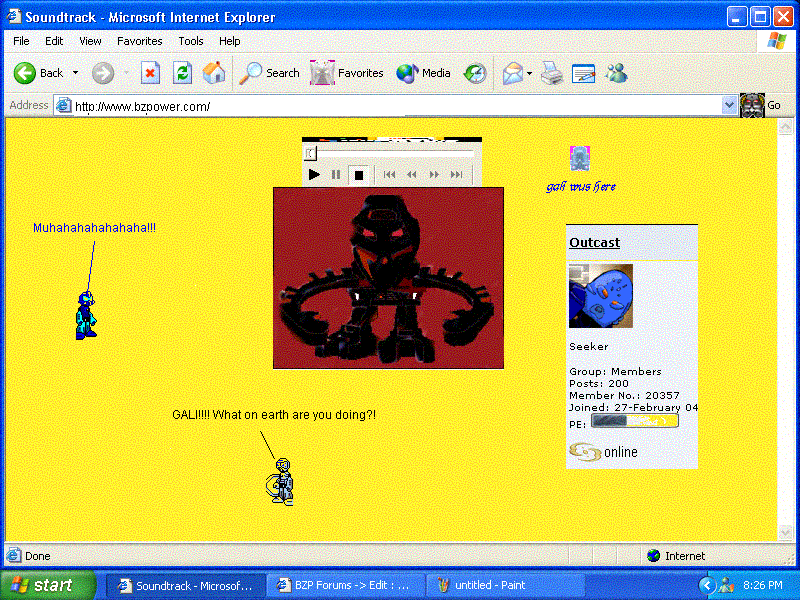Click the Outcast username link
800x600 pixels.
(x=594, y=242)
